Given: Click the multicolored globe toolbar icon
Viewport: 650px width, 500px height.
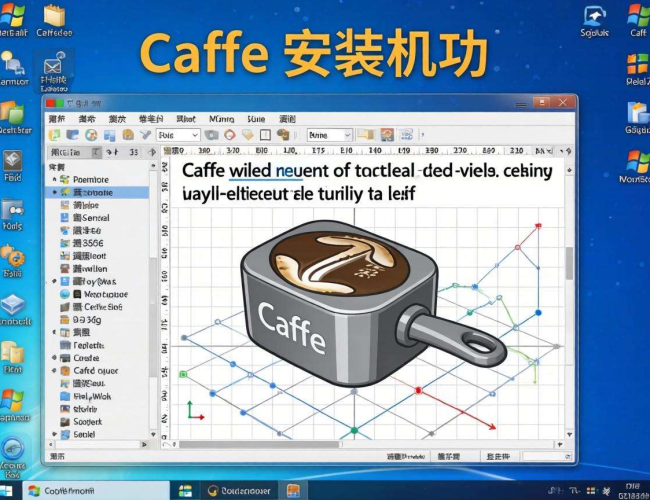Looking at the screenshot, I should point(91,135).
